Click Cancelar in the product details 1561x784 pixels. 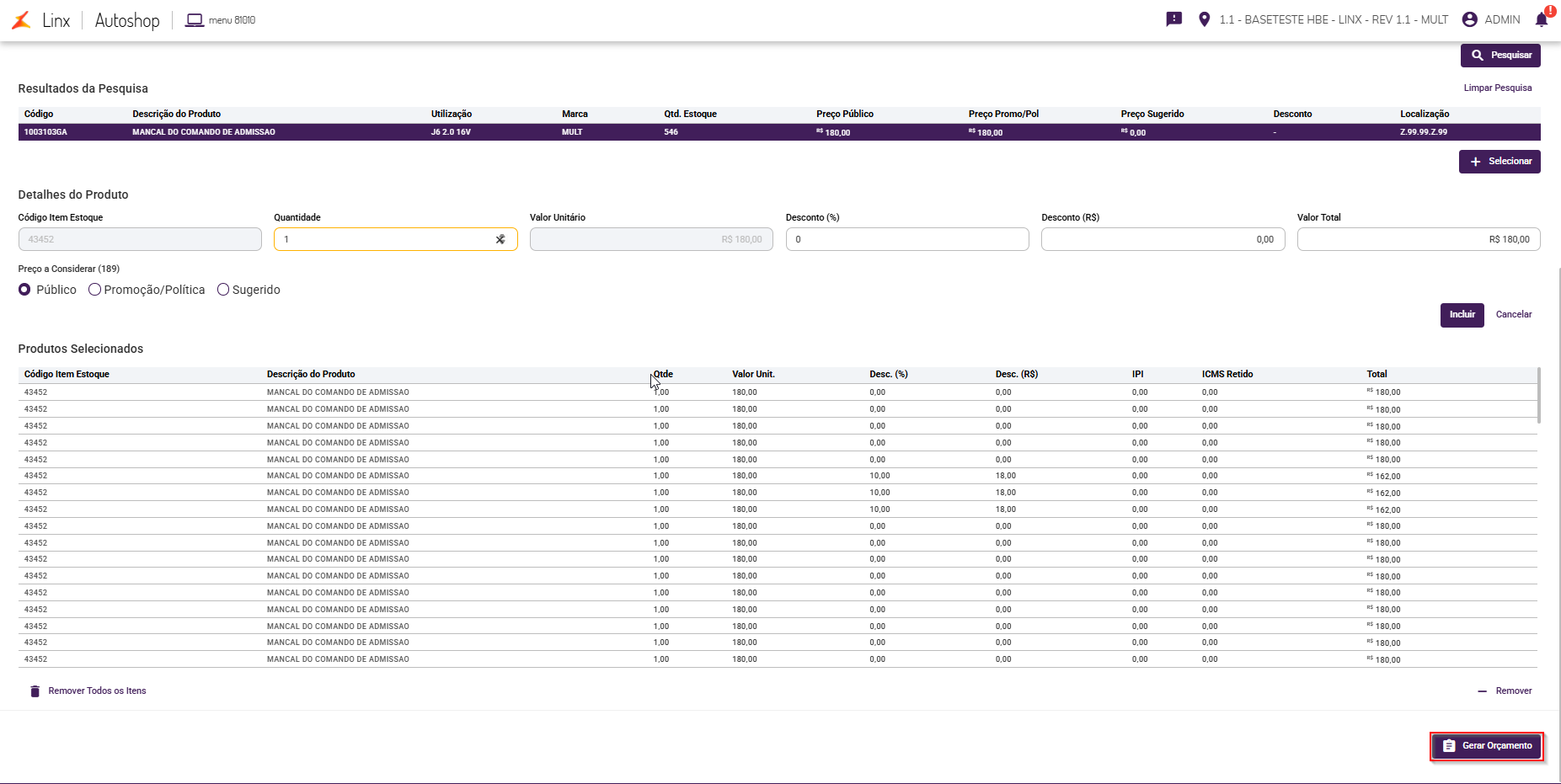click(x=1514, y=315)
